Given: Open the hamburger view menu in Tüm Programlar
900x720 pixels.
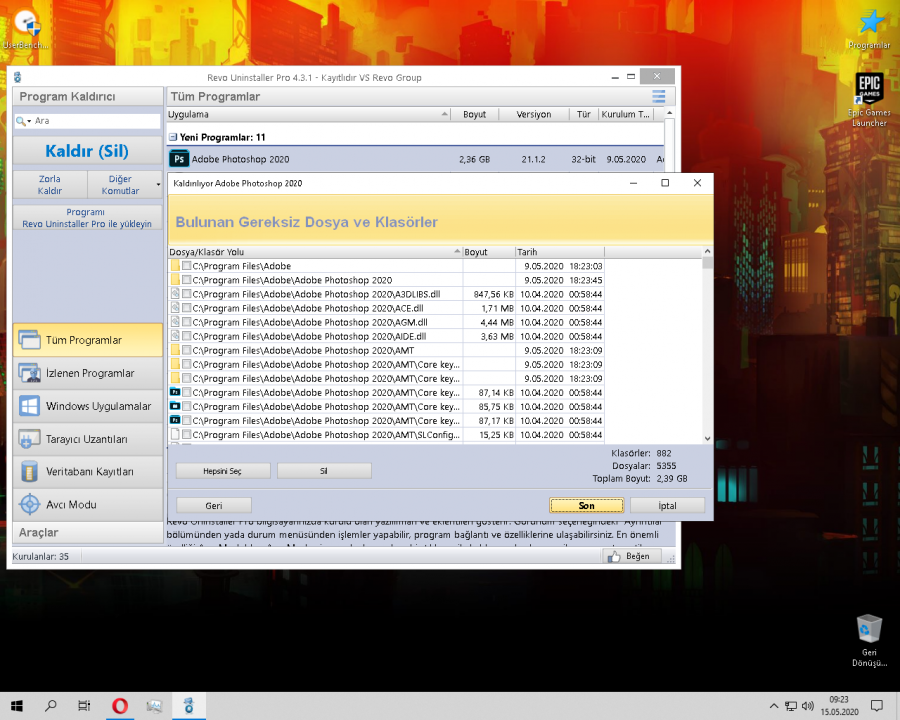Looking at the screenshot, I should [x=658, y=97].
